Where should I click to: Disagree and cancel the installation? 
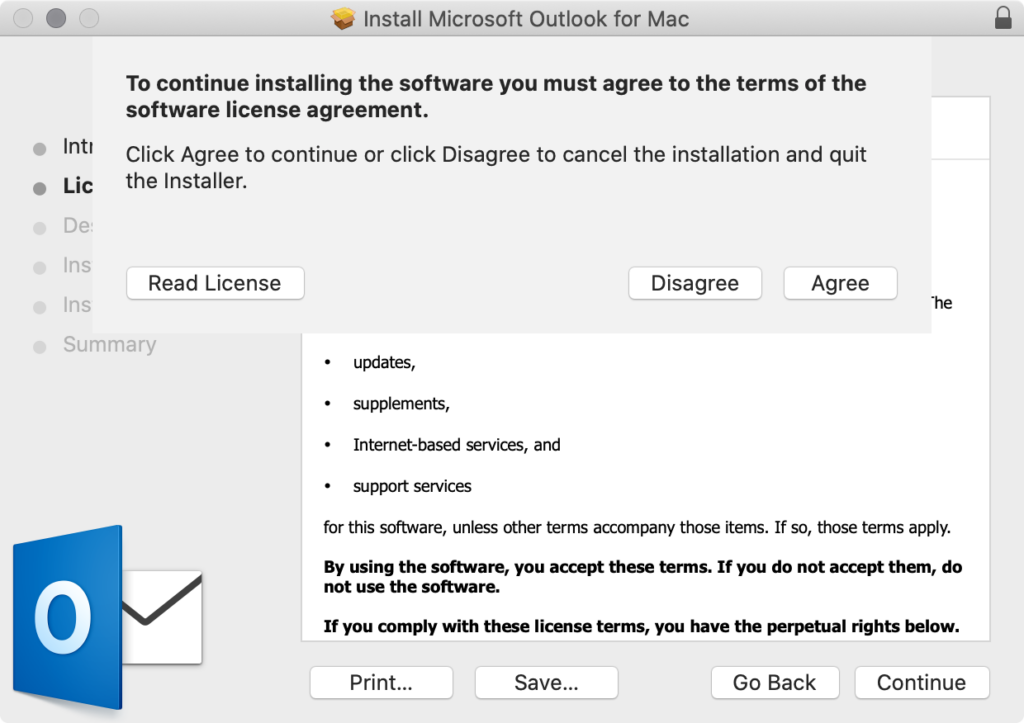694,283
